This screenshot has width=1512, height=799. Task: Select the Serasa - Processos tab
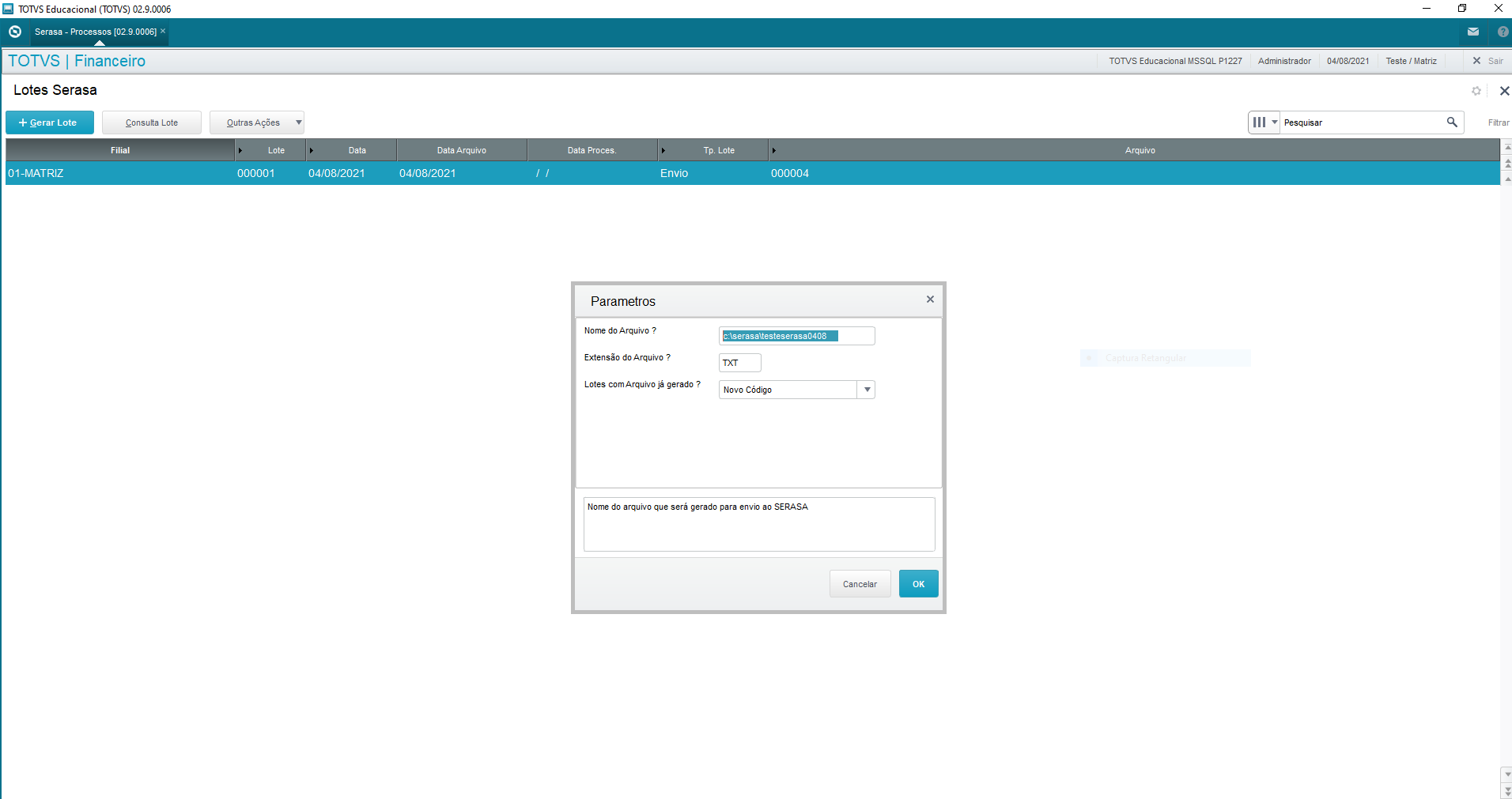[x=96, y=32]
